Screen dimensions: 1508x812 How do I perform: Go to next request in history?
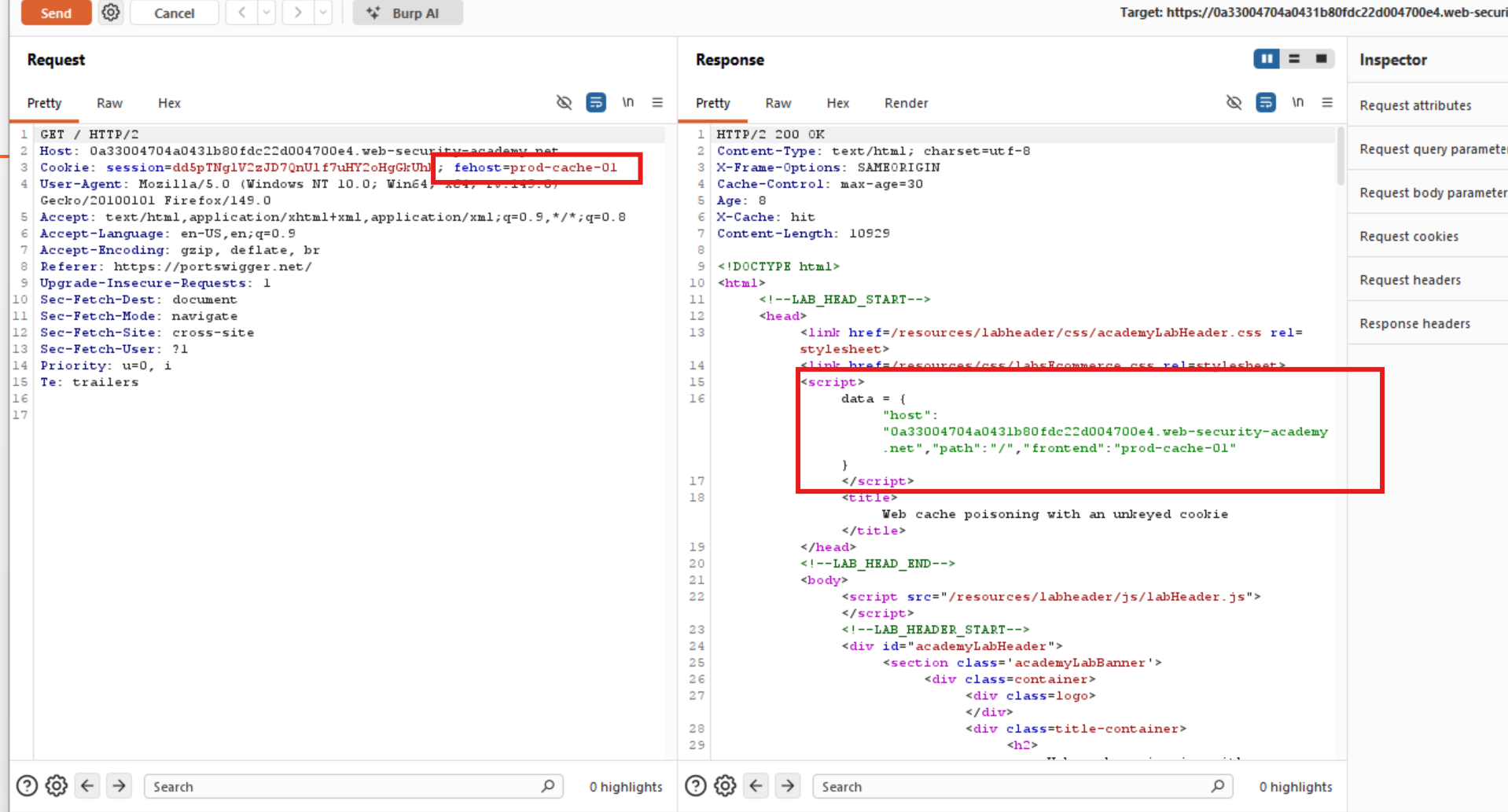[298, 13]
